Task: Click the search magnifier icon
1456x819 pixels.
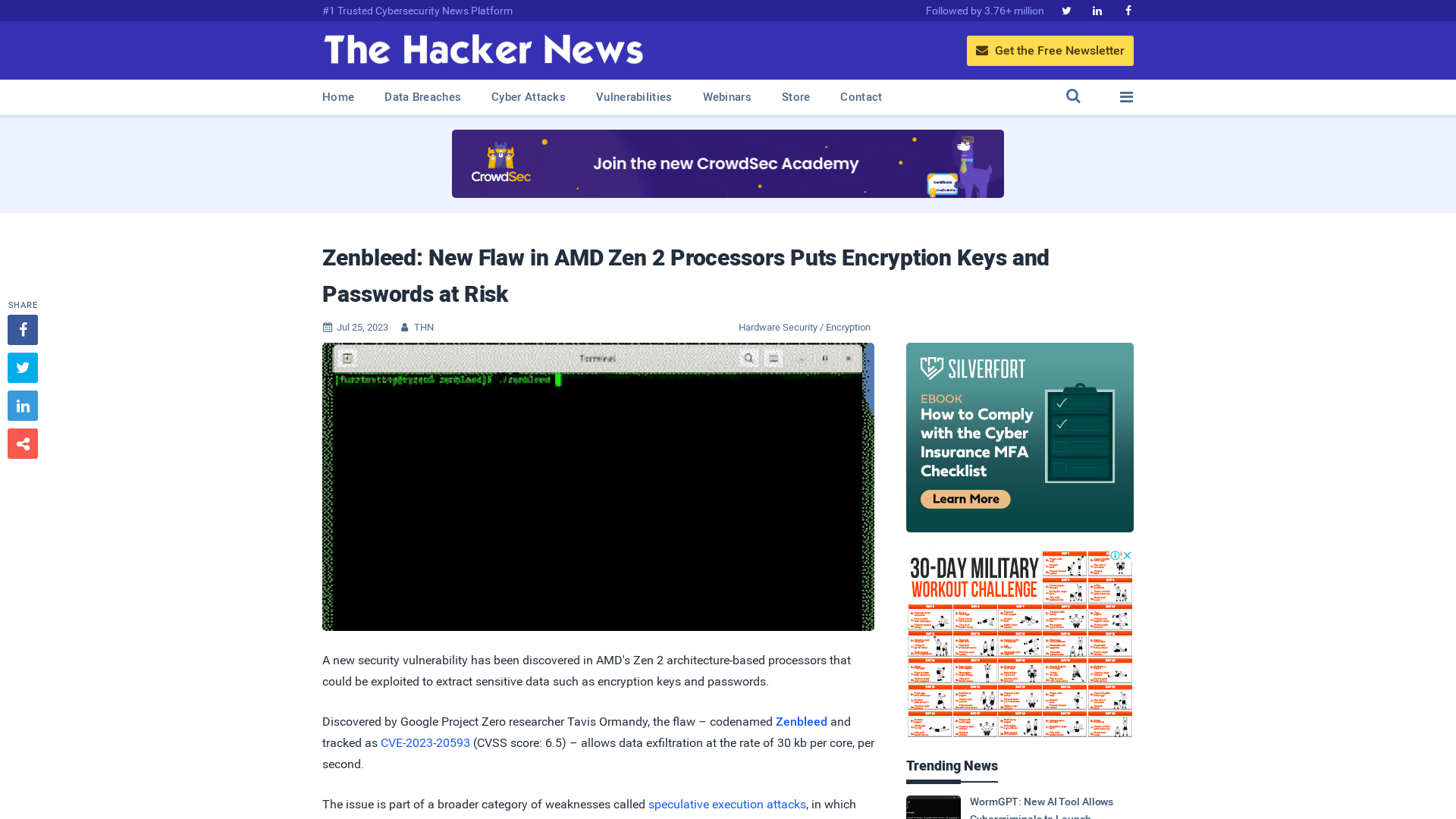Action: pyautogui.click(x=1073, y=96)
